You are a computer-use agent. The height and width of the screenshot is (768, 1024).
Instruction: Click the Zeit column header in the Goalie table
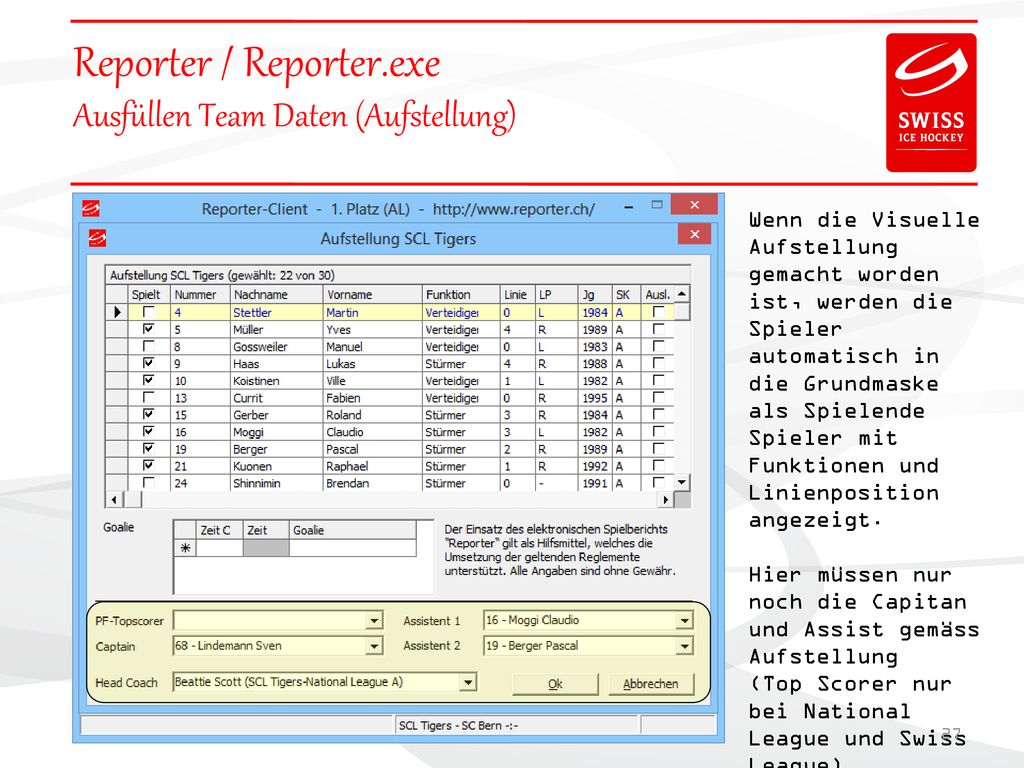coord(266,530)
